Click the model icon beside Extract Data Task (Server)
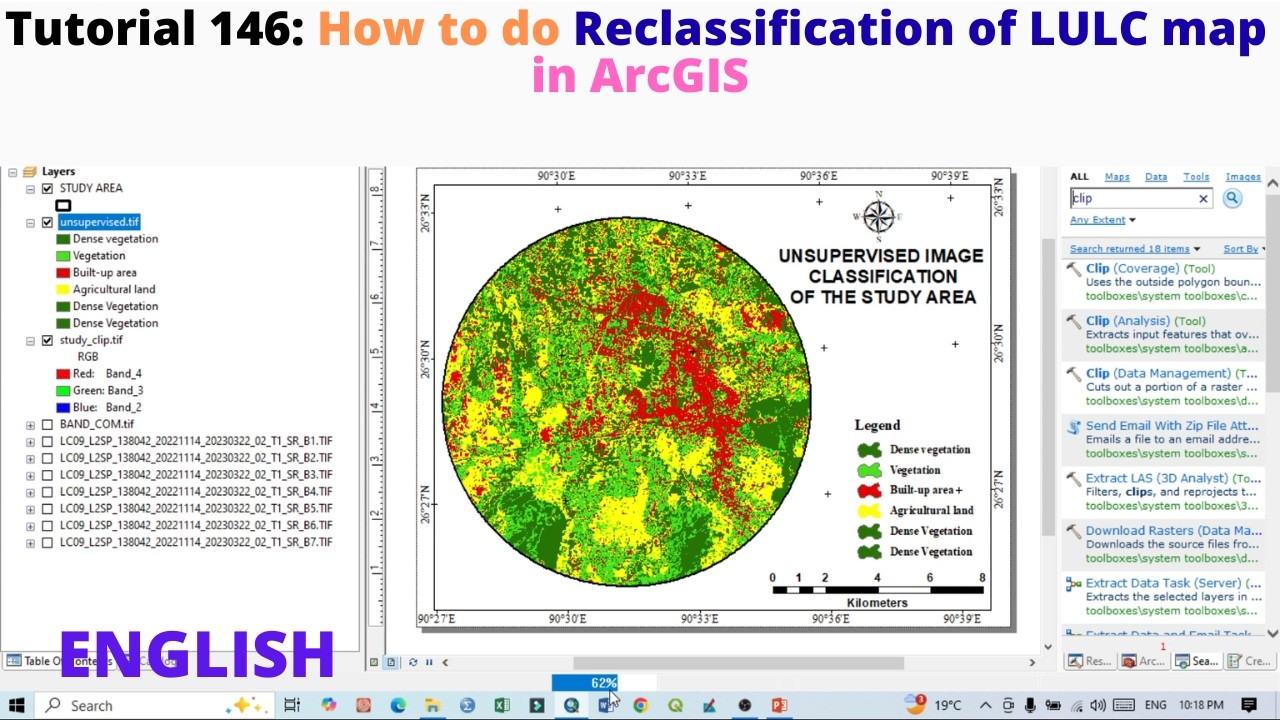 click(1073, 584)
